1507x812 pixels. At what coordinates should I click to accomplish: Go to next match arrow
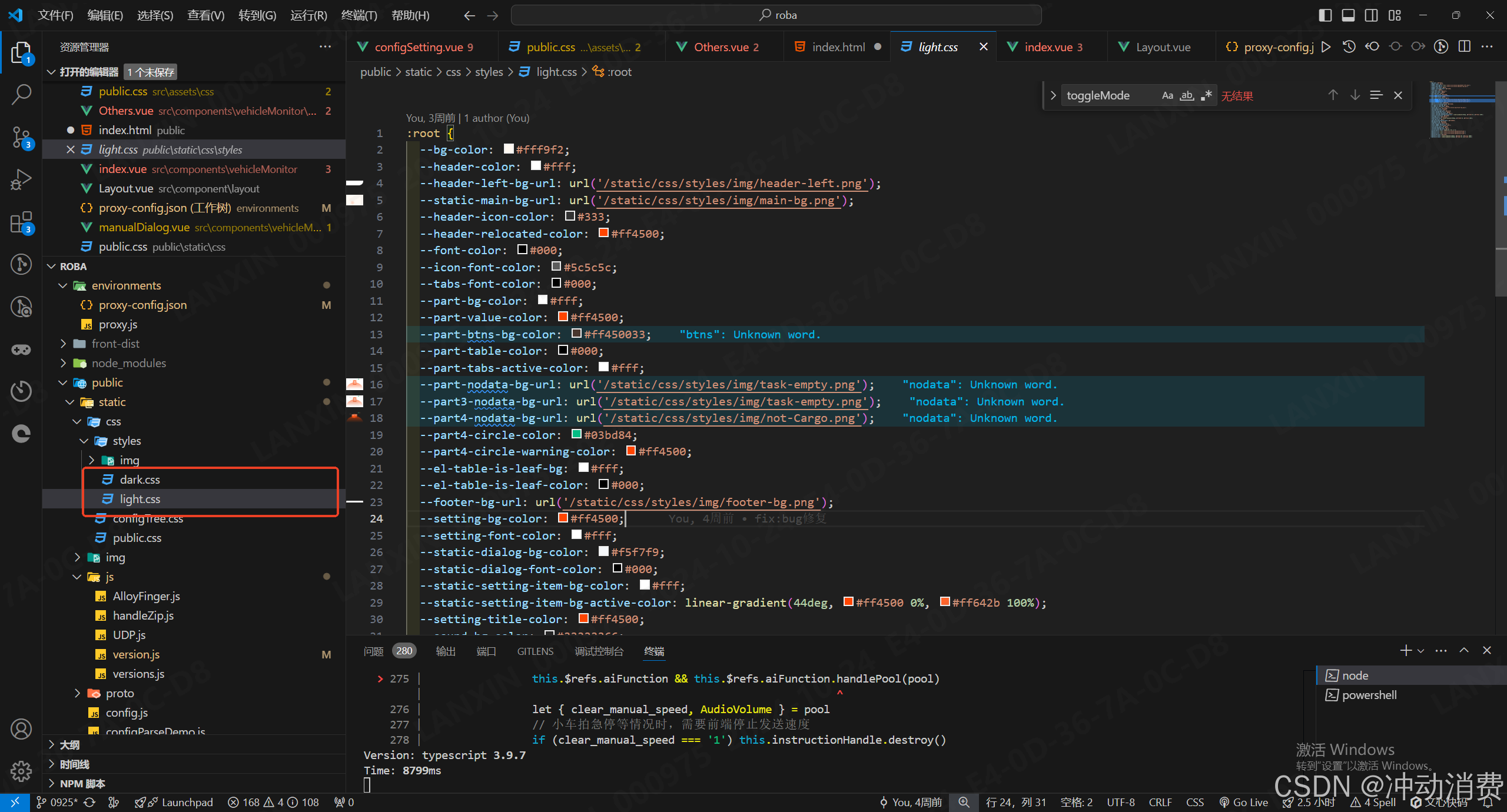click(x=1355, y=95)
